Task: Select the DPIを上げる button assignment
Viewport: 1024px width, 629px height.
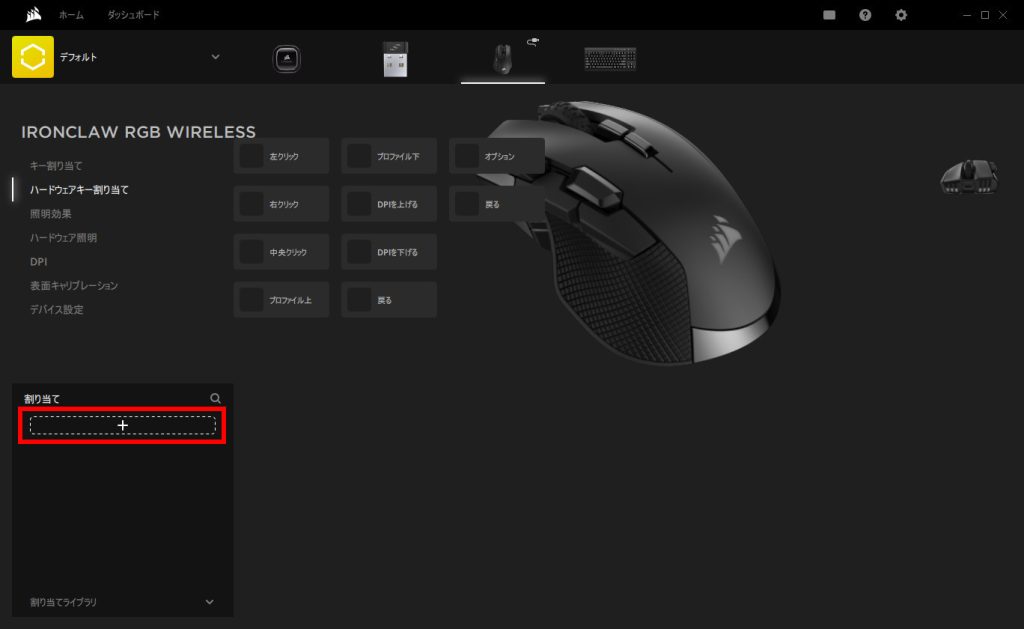Action: [389, 204]
